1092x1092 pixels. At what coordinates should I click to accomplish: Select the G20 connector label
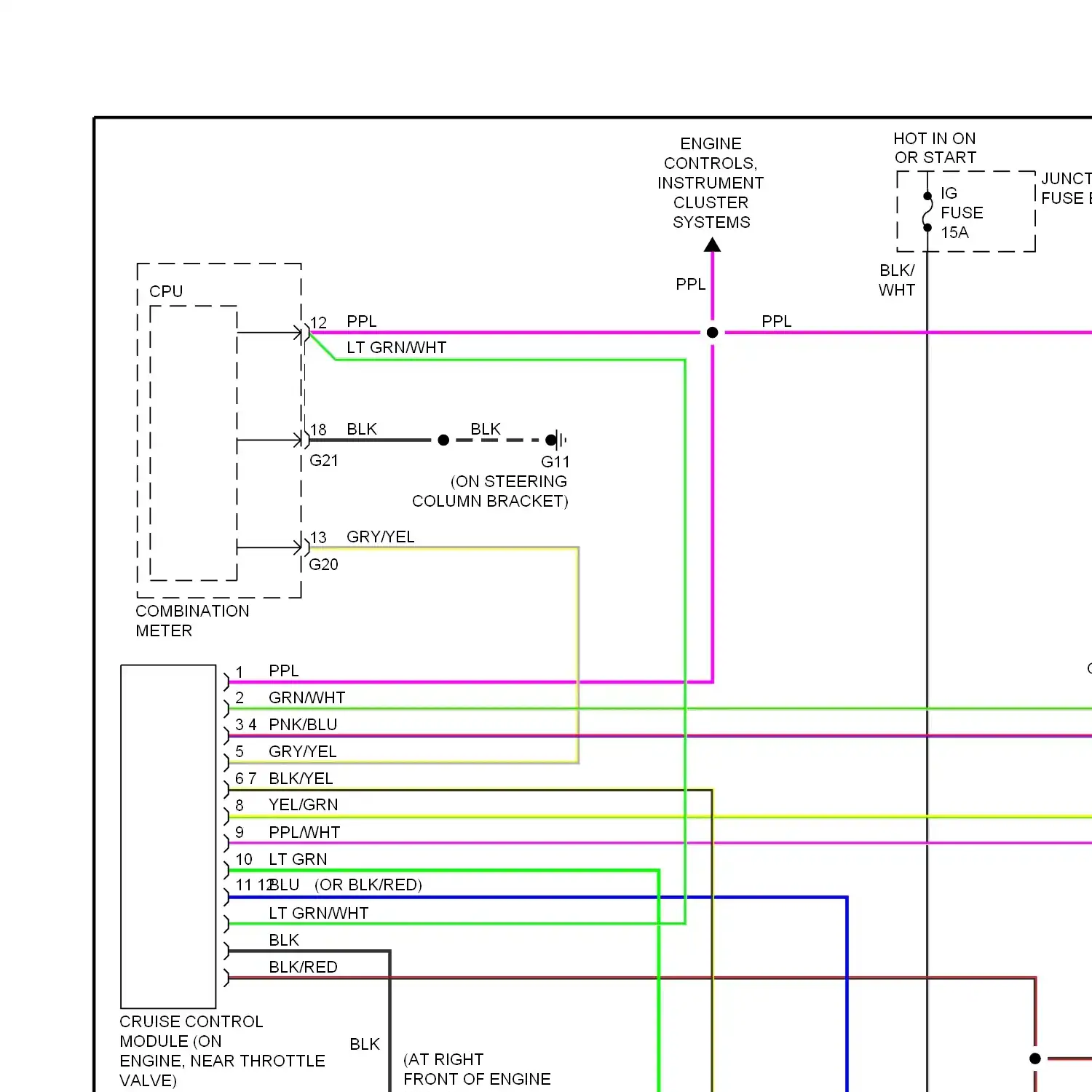tap(324, 564)
